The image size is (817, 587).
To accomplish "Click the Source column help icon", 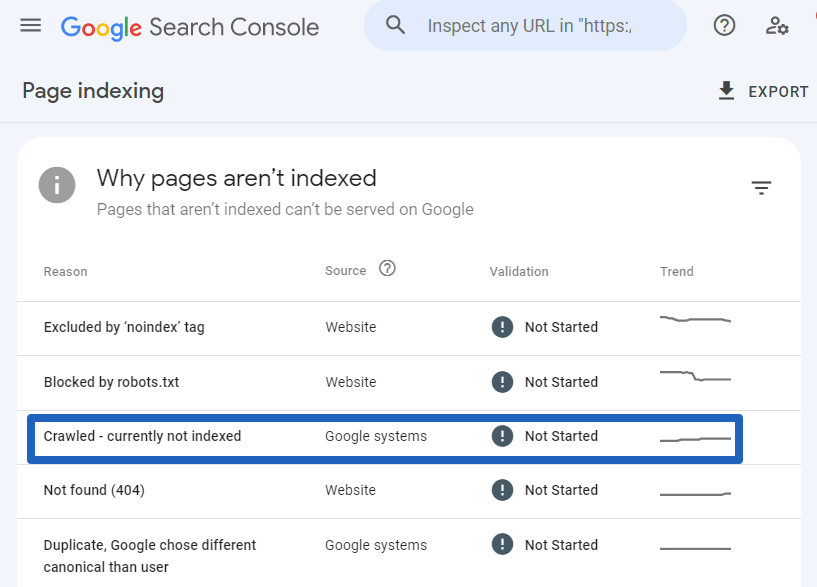I will point(387,269).
